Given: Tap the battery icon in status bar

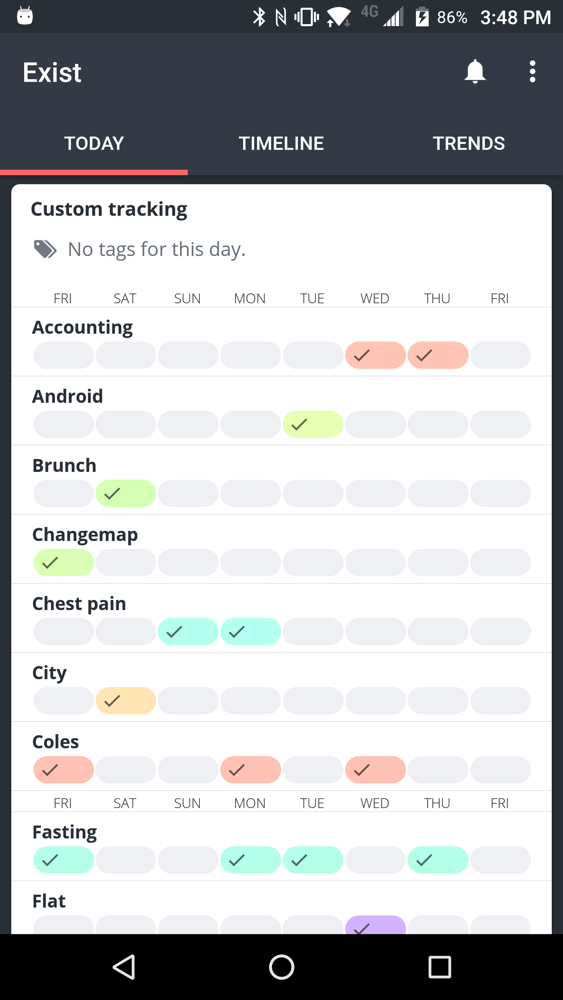Looking at the screenshot, I should click(x=422, y=17).
